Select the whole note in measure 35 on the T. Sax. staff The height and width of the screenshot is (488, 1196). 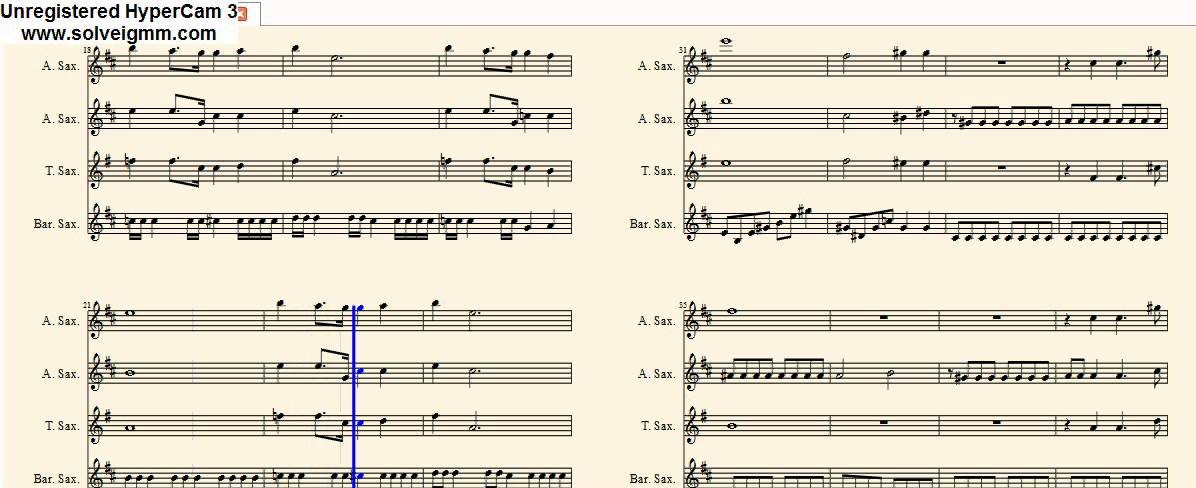(732, 426)
